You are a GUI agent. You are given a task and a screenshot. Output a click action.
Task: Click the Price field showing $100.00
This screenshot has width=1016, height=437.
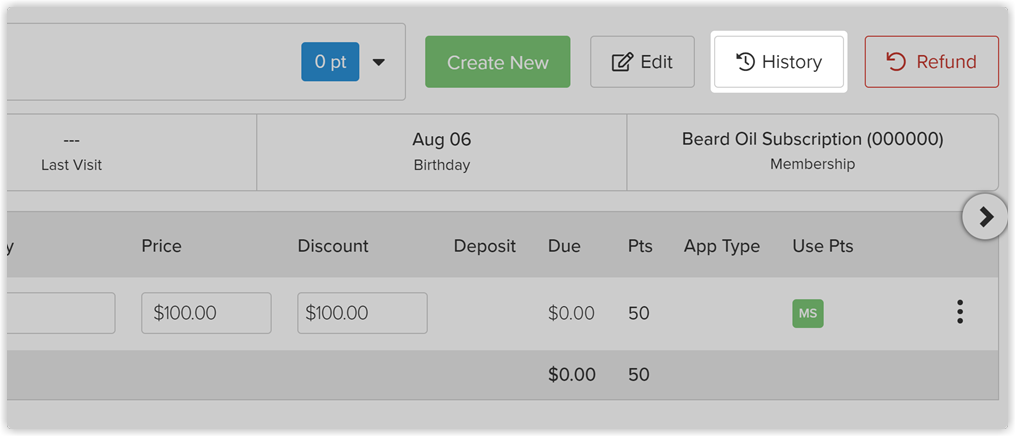tap(206, 313)
